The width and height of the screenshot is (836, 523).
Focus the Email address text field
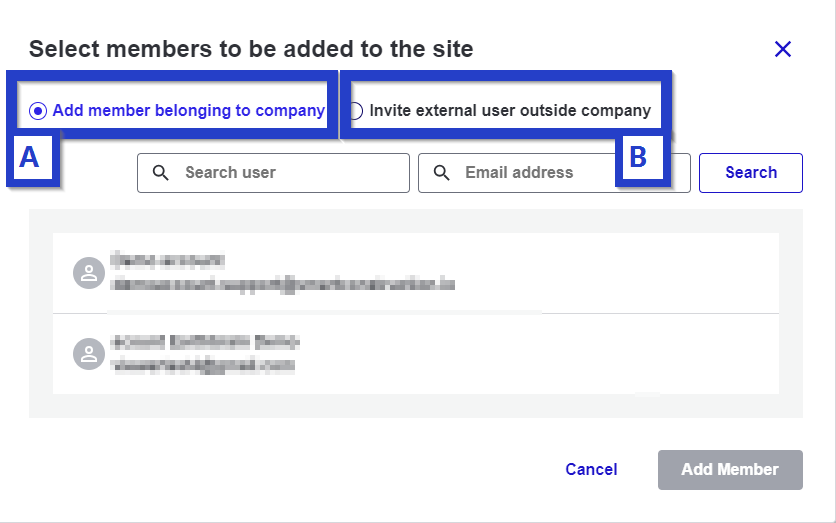click(x=554, y=173)
